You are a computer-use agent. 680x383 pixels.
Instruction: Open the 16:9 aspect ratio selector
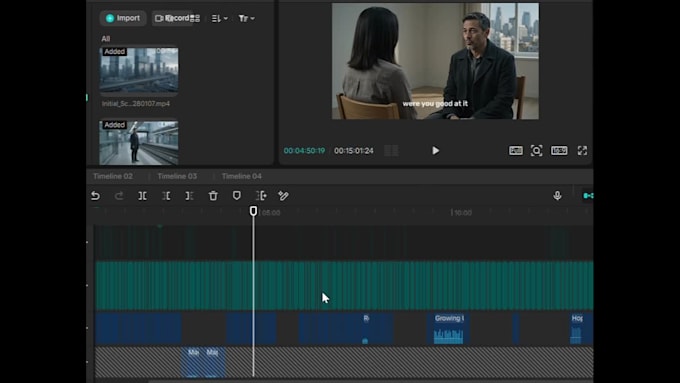(x=559, y=151)
